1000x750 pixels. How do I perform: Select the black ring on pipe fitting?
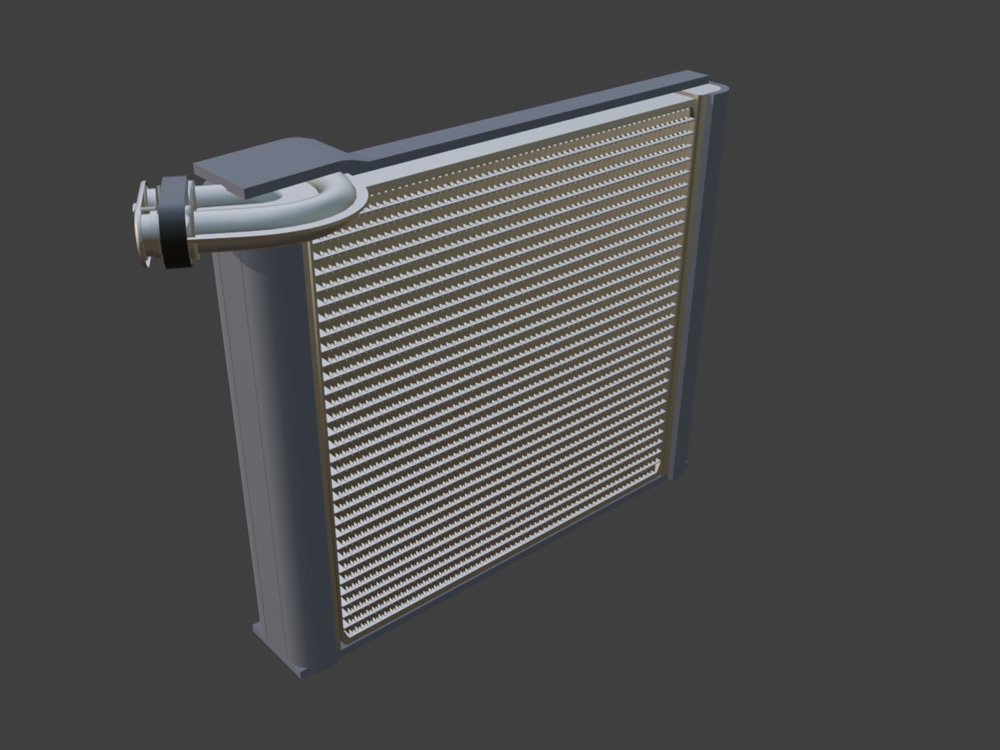pyautogui.click(x=175, y=222)
